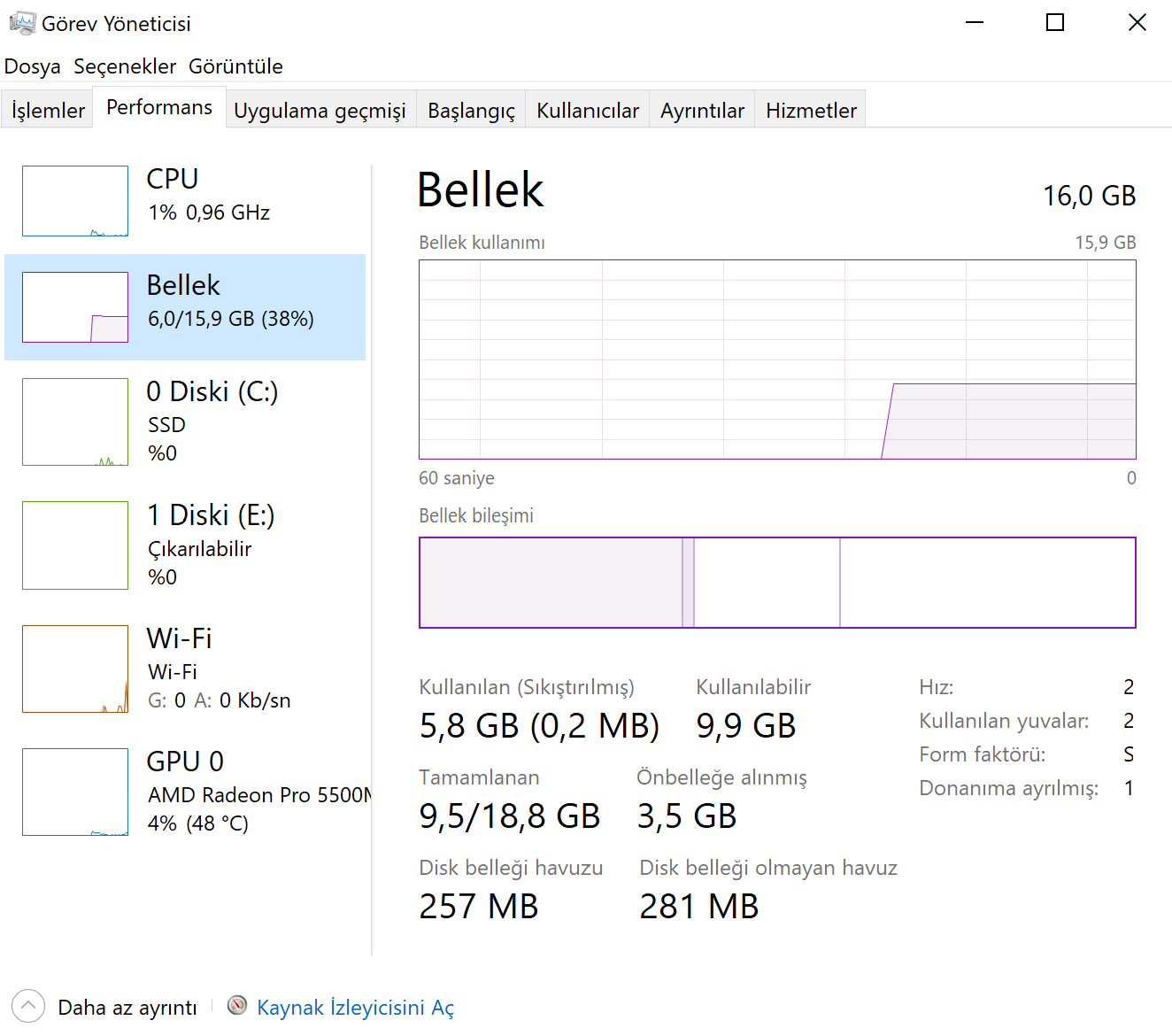This screenshot has height=1036, width=1172.
Task: Switch to the Uygulama geçmişi tab
Action: (x=320, y=109)
